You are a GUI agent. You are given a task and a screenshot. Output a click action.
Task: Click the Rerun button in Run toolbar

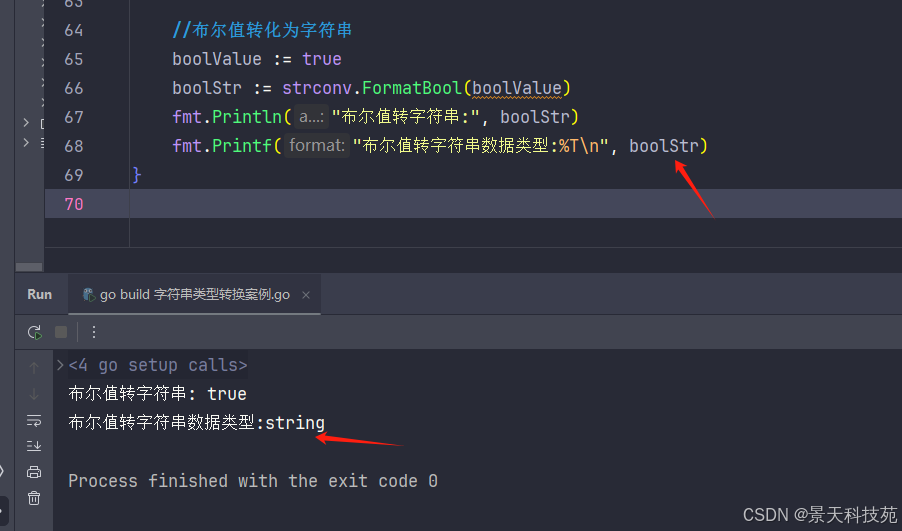tap(35, 332)
